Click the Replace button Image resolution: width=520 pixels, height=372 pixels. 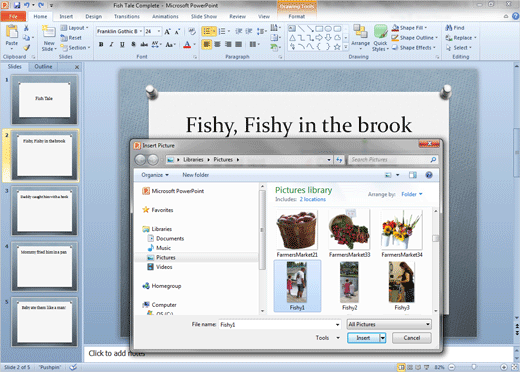[461, 38]
